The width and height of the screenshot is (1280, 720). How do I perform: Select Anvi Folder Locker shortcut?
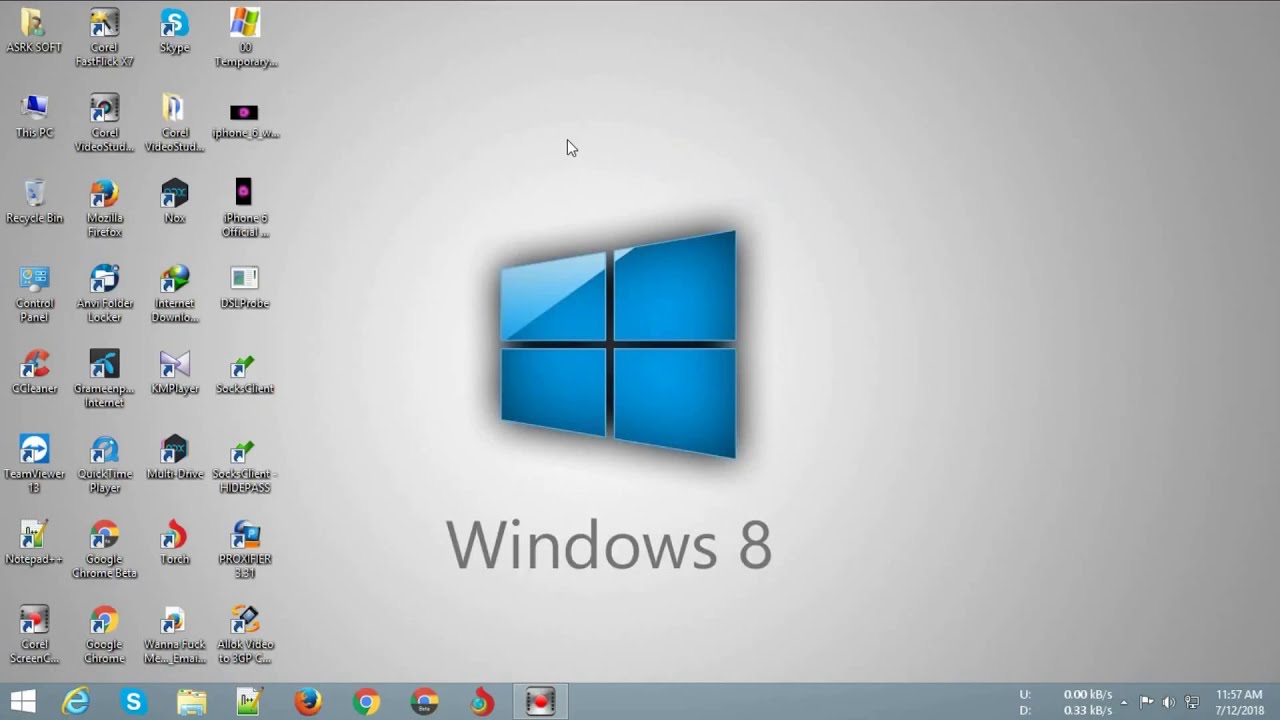coord(104,294)
